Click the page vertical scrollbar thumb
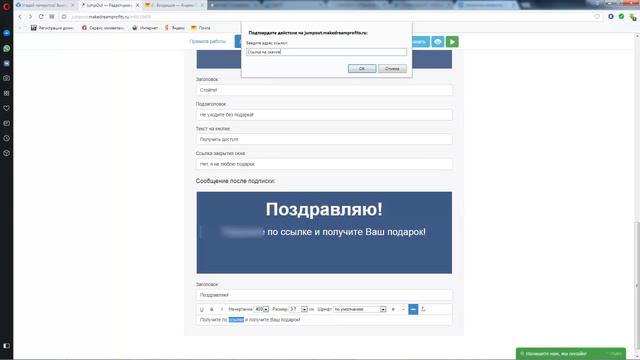640x360 pixels. point(637,286)
